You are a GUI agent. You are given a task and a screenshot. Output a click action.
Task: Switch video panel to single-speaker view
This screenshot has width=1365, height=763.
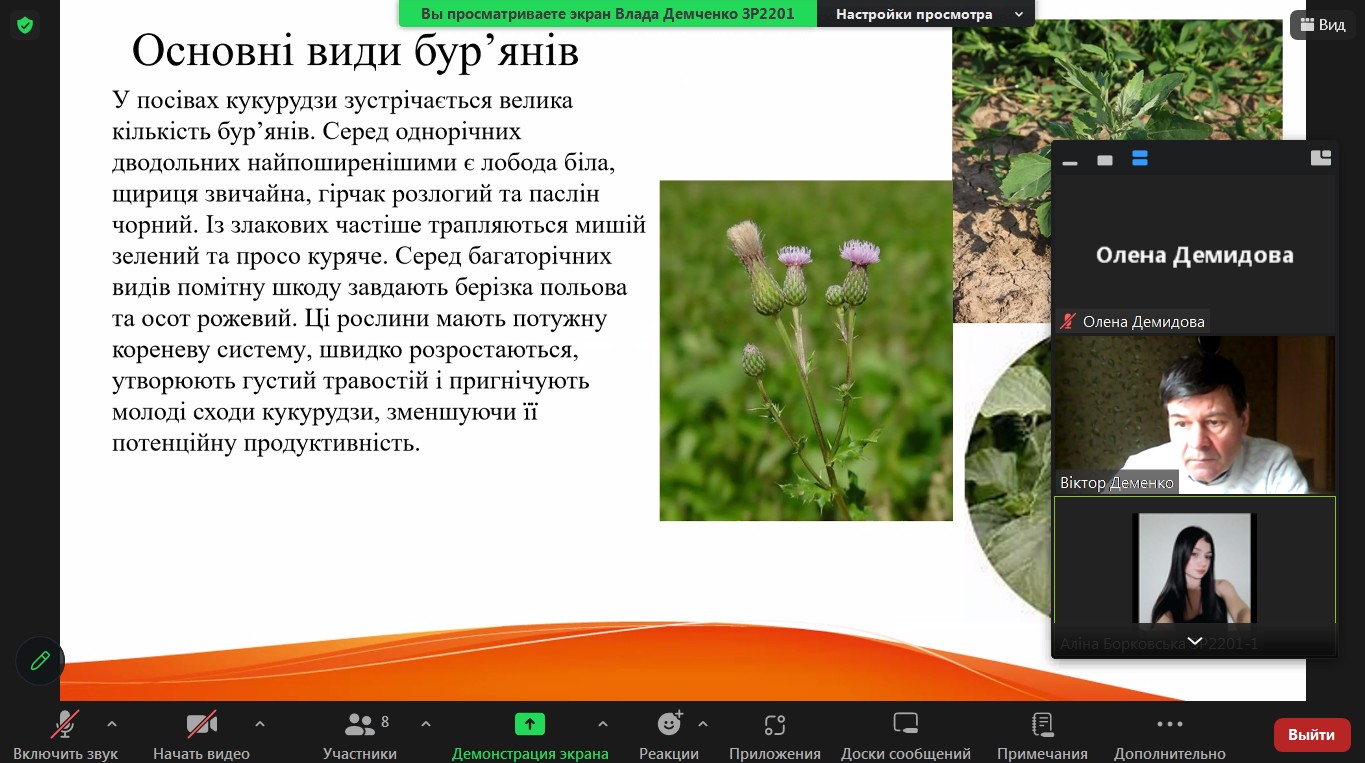click(x=1105, y=160)
